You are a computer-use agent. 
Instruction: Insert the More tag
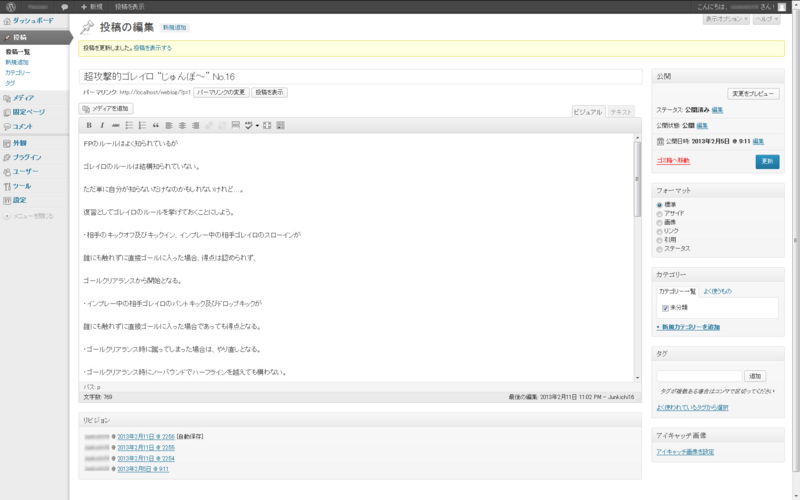point(235,126)
